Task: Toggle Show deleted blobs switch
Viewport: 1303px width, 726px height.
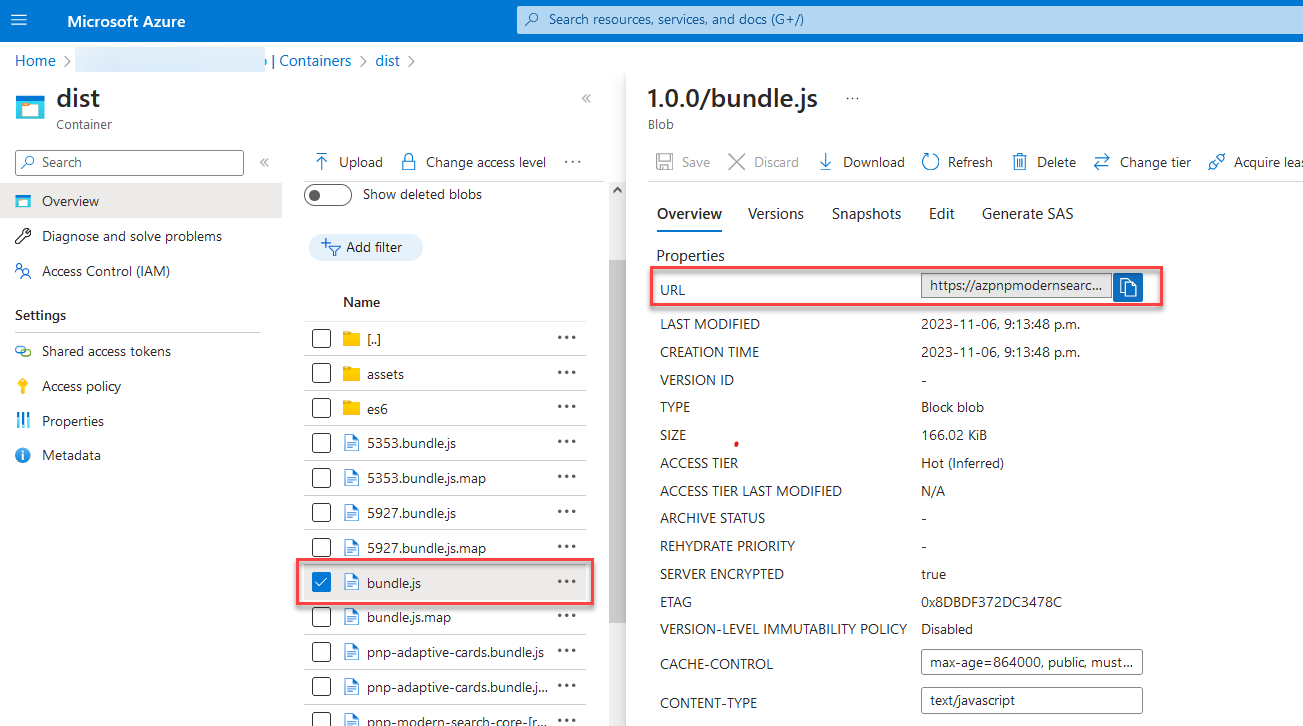Action: point(328,195)
